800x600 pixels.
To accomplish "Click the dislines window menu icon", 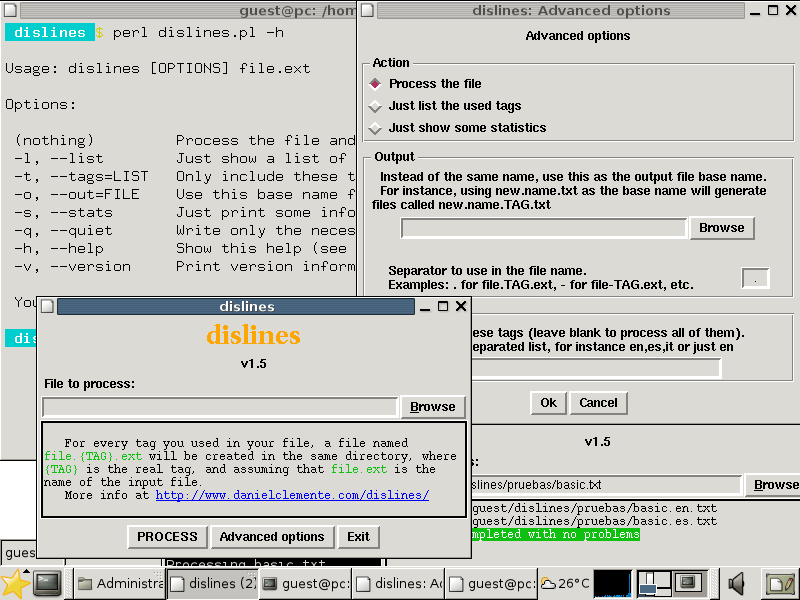I will [47, 306].
